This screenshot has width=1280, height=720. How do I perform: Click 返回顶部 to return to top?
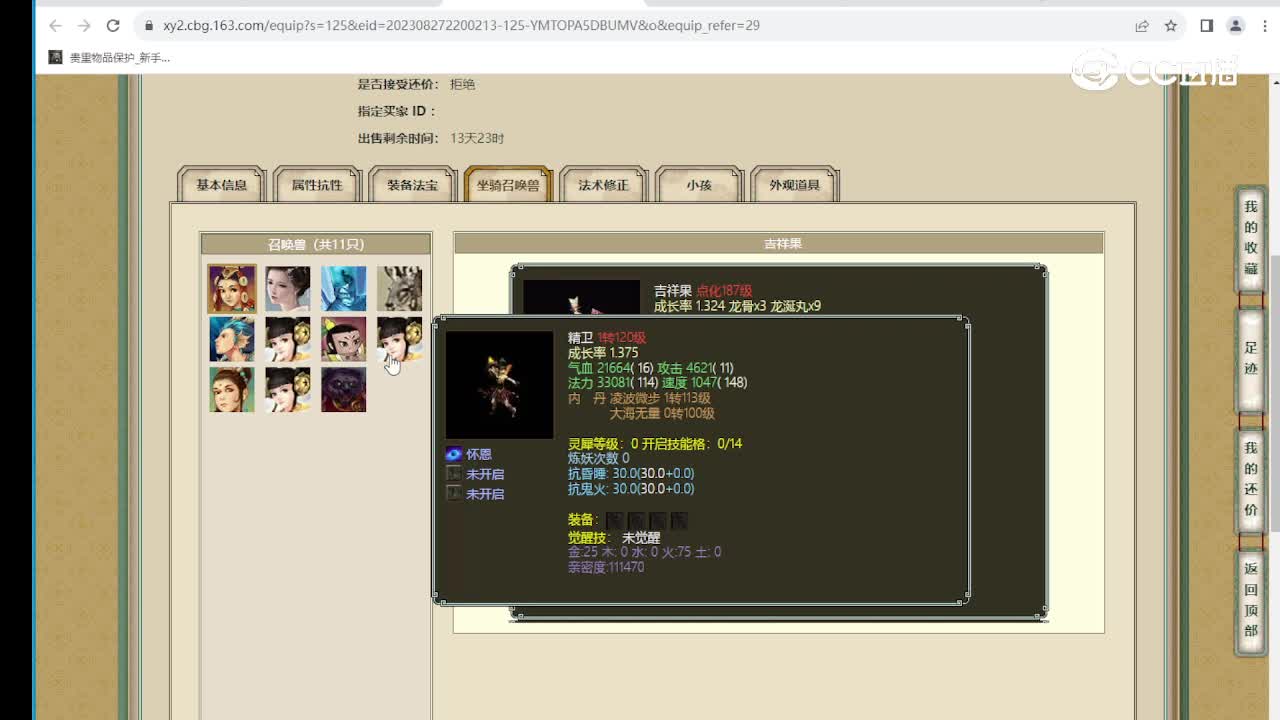[1251, 600]
